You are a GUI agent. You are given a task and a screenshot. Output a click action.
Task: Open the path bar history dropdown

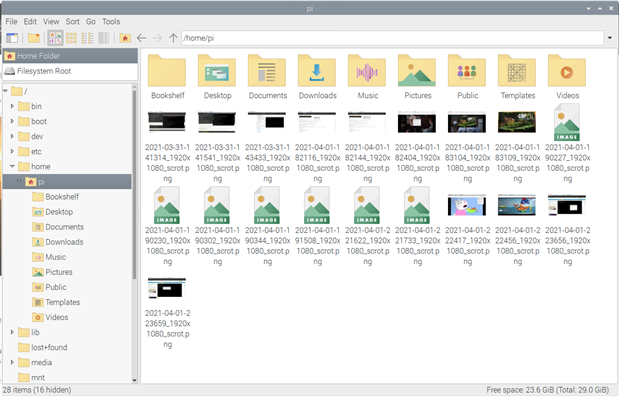[610, 38]
